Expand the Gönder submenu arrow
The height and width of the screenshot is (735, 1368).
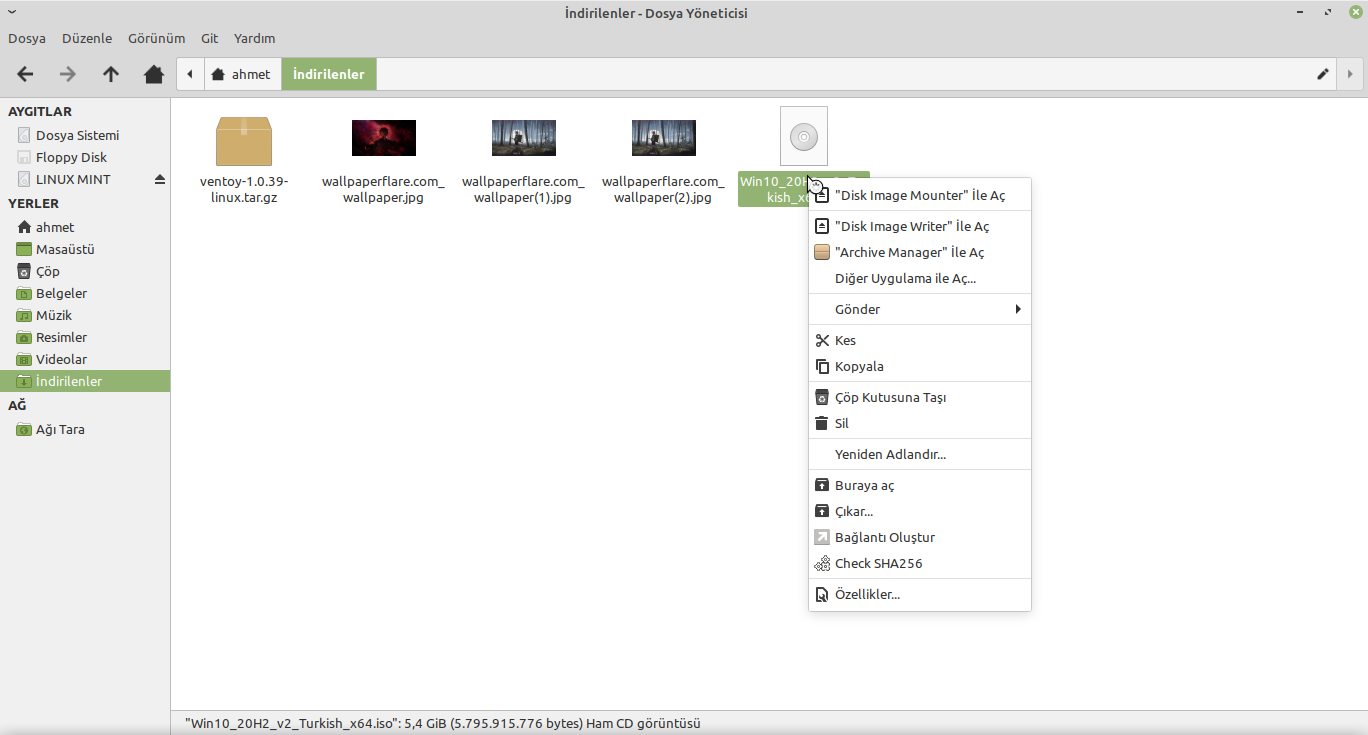[1018, 310]
